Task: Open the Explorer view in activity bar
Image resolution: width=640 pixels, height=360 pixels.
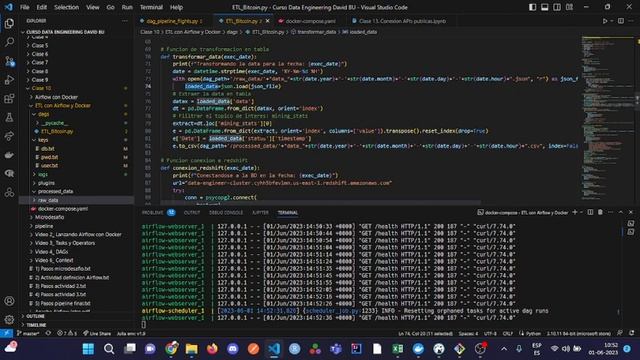Action: [9, 23]
